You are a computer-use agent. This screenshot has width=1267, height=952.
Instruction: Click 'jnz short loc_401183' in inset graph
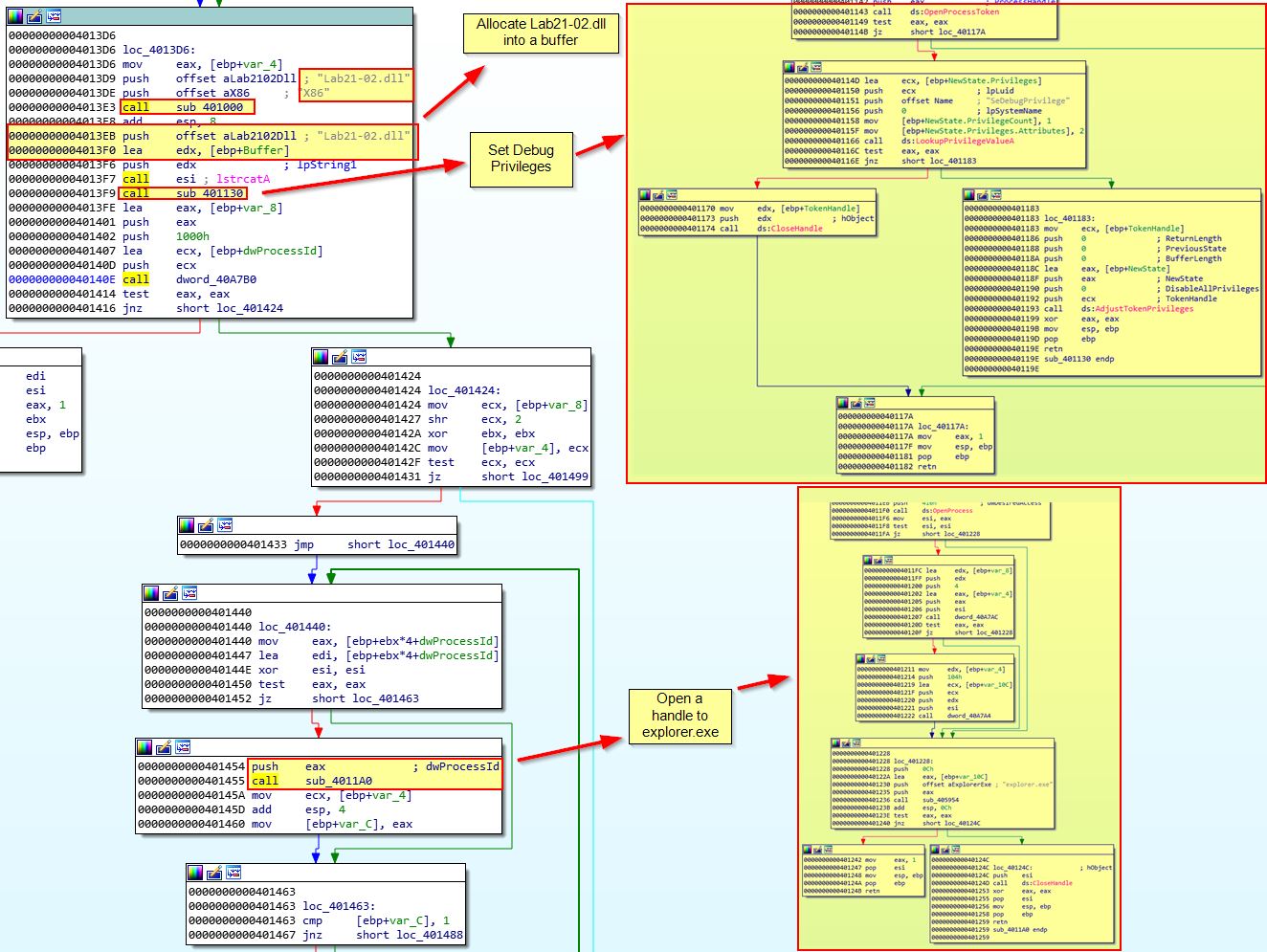tap(921, 161)
